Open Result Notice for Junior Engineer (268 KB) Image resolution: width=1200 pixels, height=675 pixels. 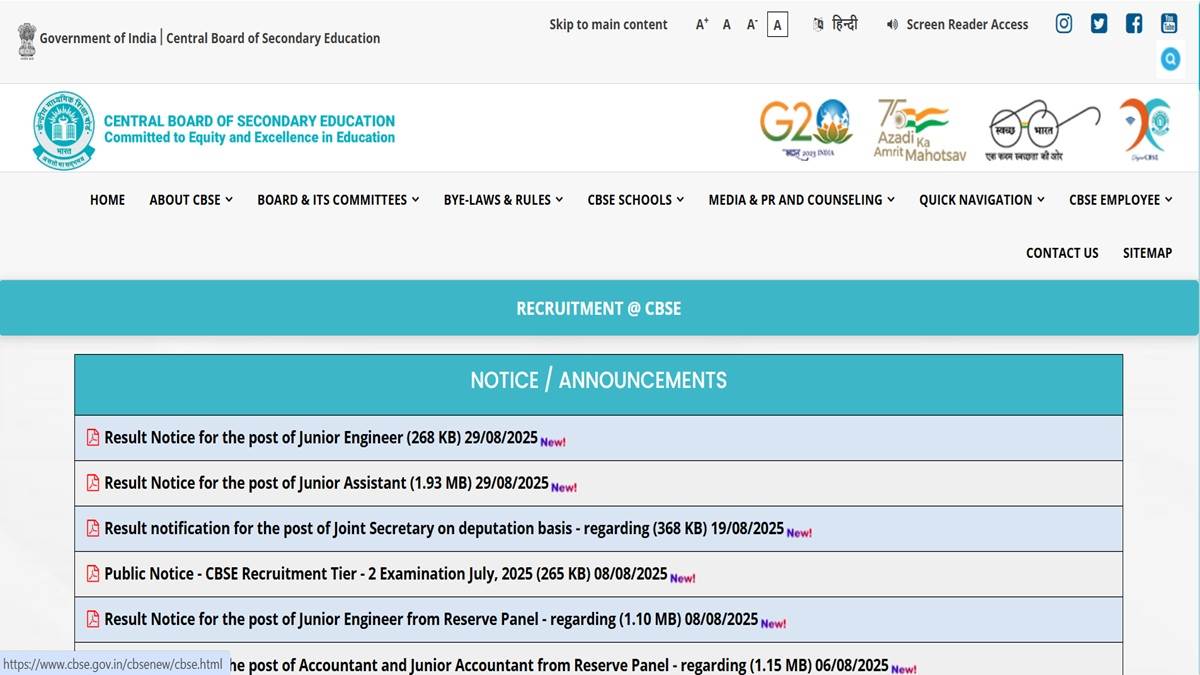pos(321,438)
